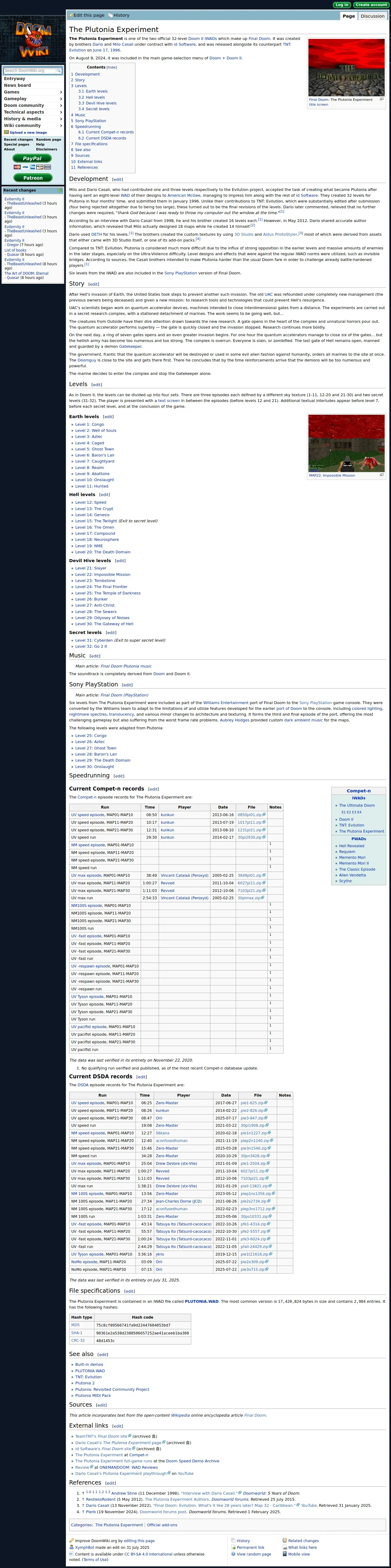Click the History page icon at top
The height and width of the screenshot is (1568, 391).
(x=110, y=15)
